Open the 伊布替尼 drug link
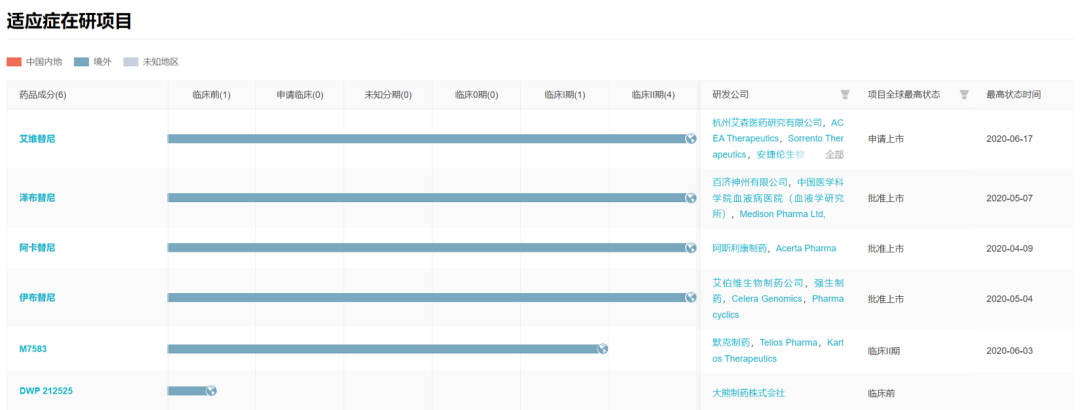The width and height of the screenshot is (1080, 410). click(x=37, y=298)
